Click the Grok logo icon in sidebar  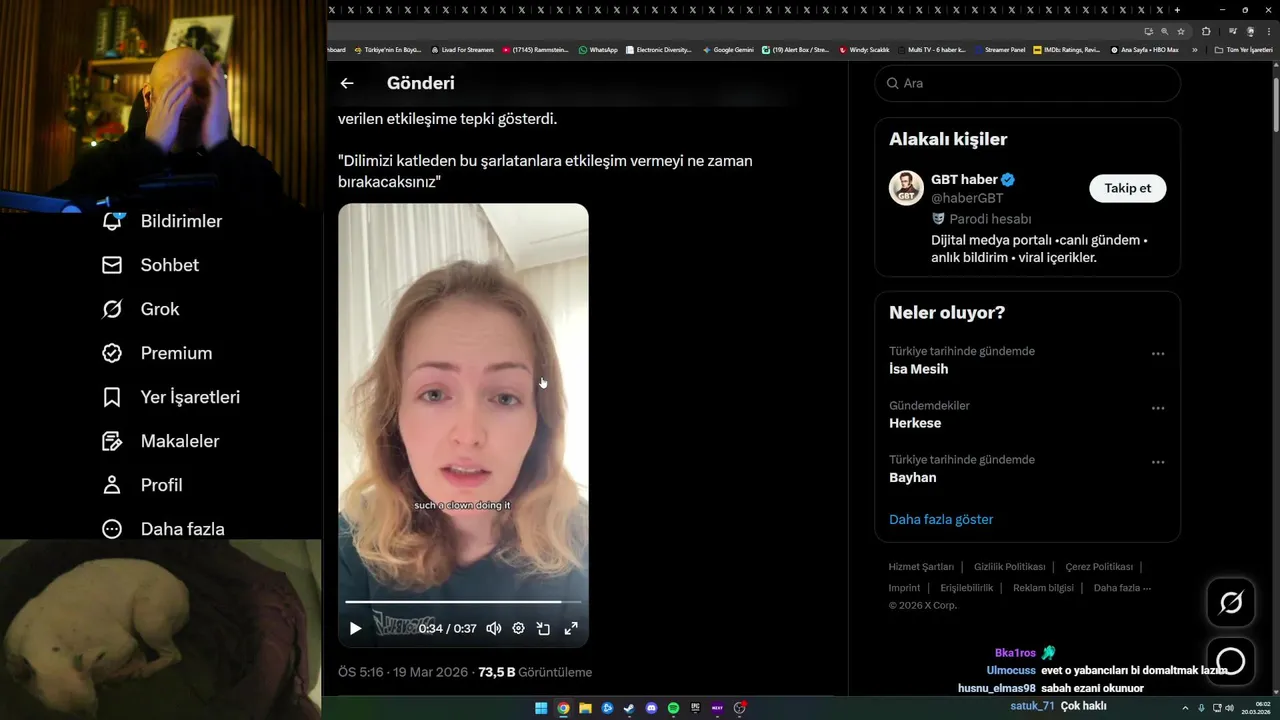pyautogui.click(x=112, y=309)
